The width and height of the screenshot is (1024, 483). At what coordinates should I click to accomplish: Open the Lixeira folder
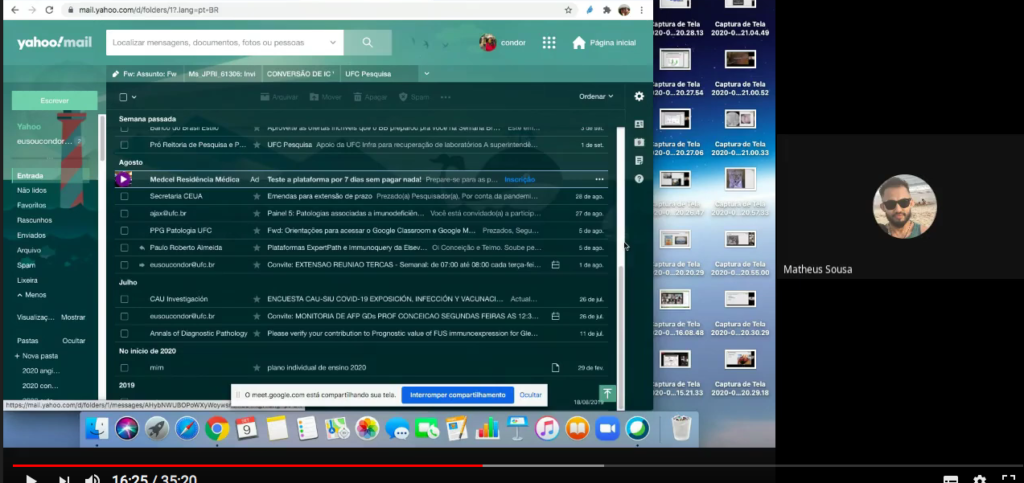tap(27, 280)
